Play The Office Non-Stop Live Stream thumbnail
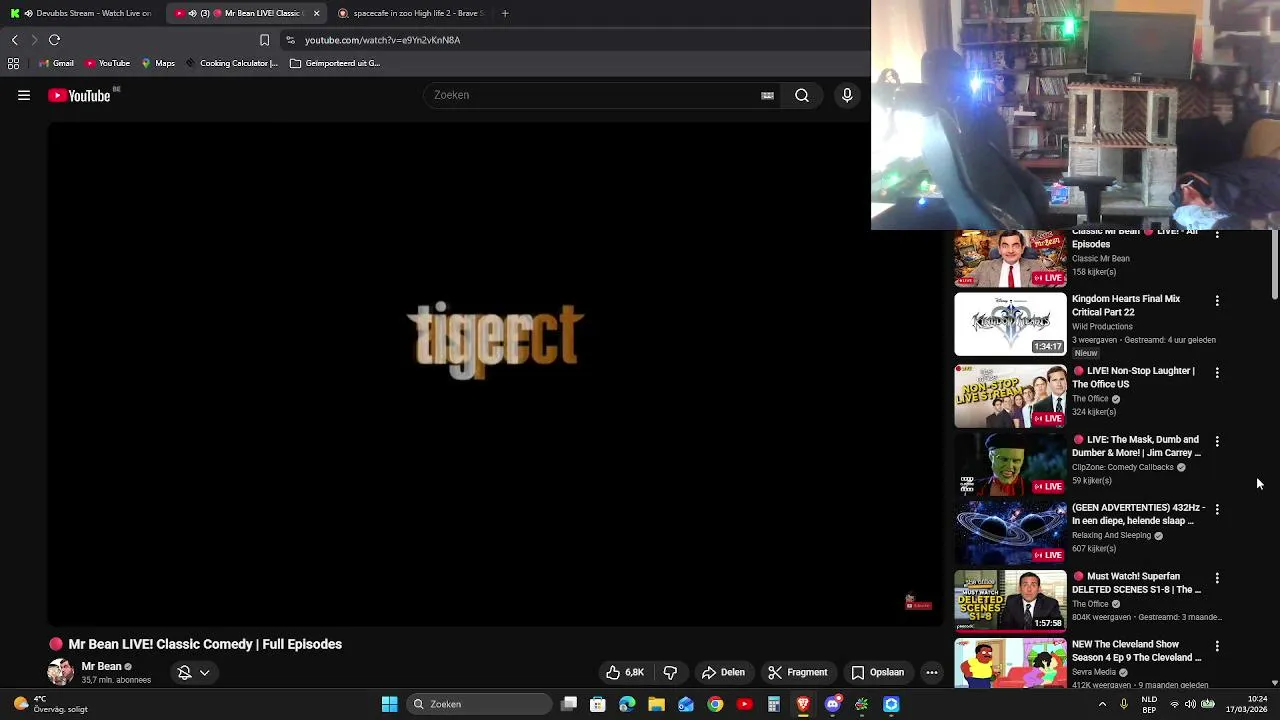The width and height of the screenshot is (1280, 720). click(x=1010, y=396)
